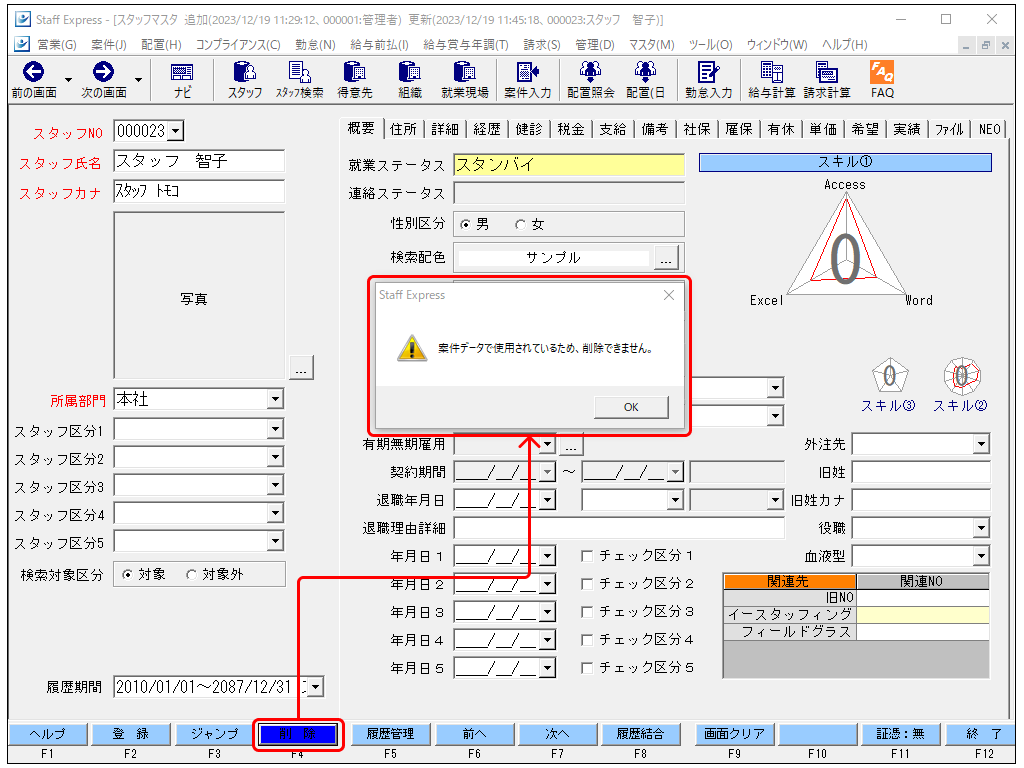The image size is (1024, 768).
Task: Click the warning icon in the dialog
Action: click(411, 347)
